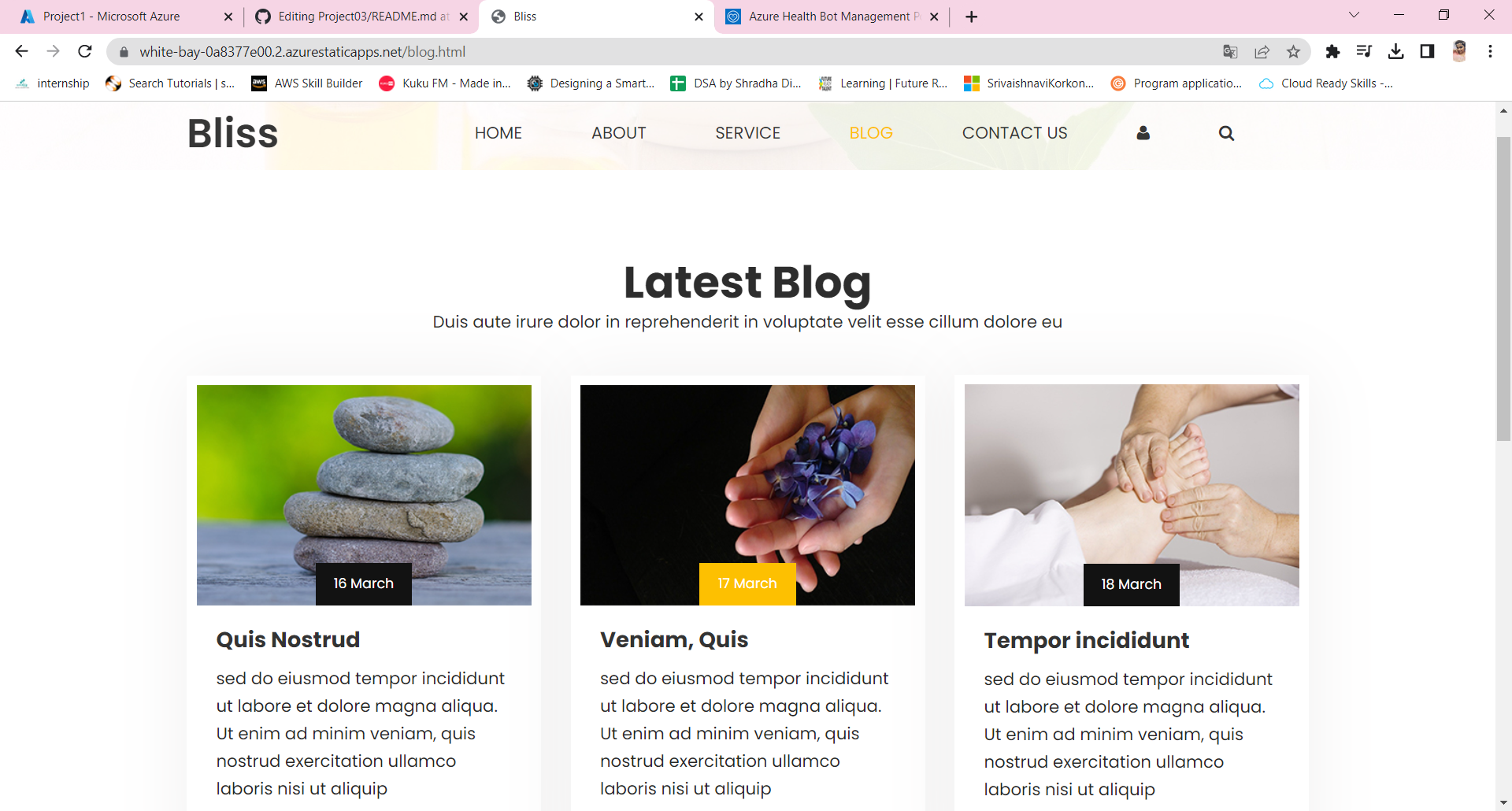
Task: Click the share page icon in the address bar
Action: (x=1262, y=51)
